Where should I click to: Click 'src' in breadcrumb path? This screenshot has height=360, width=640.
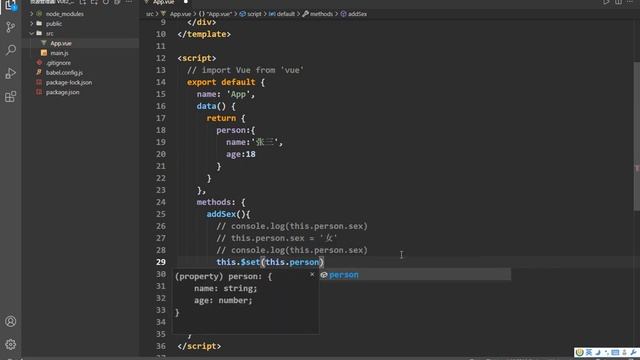tap(149, 14)
